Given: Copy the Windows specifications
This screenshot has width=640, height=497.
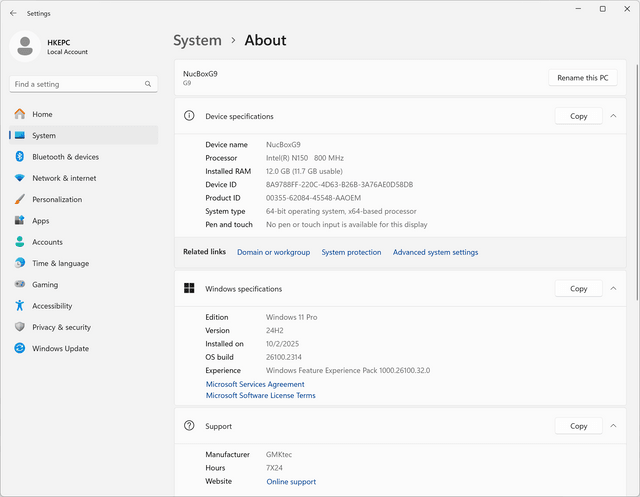Looking at the screenshot, I should click(578, 288).
